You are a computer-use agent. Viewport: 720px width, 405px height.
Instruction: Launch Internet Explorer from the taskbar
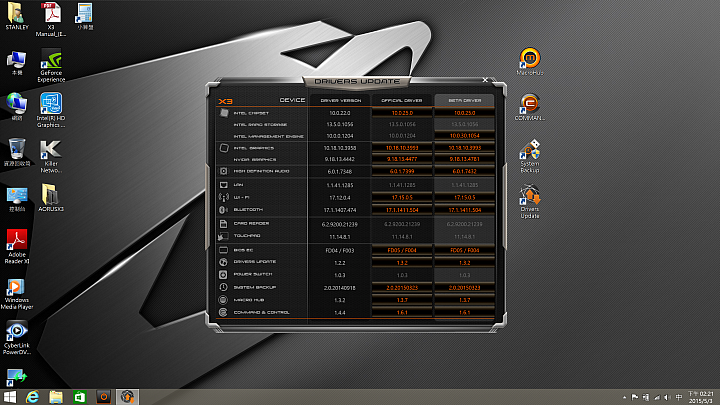[x=32, y=397]
